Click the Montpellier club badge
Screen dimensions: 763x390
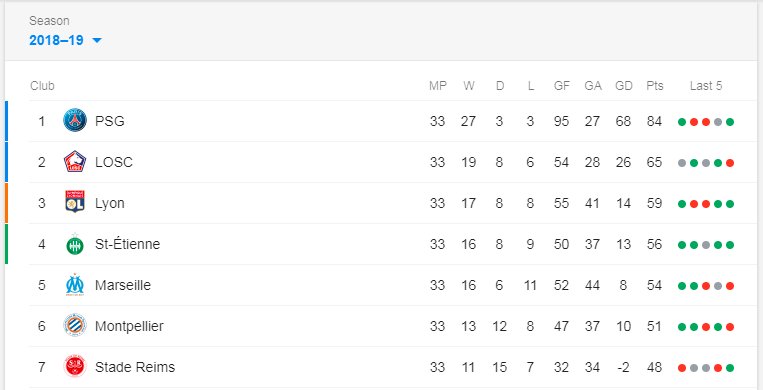pyautogui.click(x=75, y=326)
